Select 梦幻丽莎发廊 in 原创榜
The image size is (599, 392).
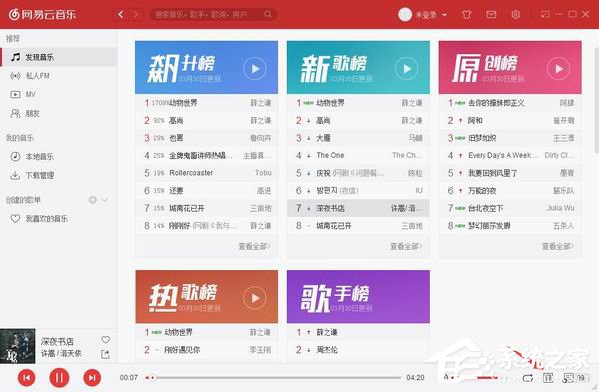click(510, 226)
